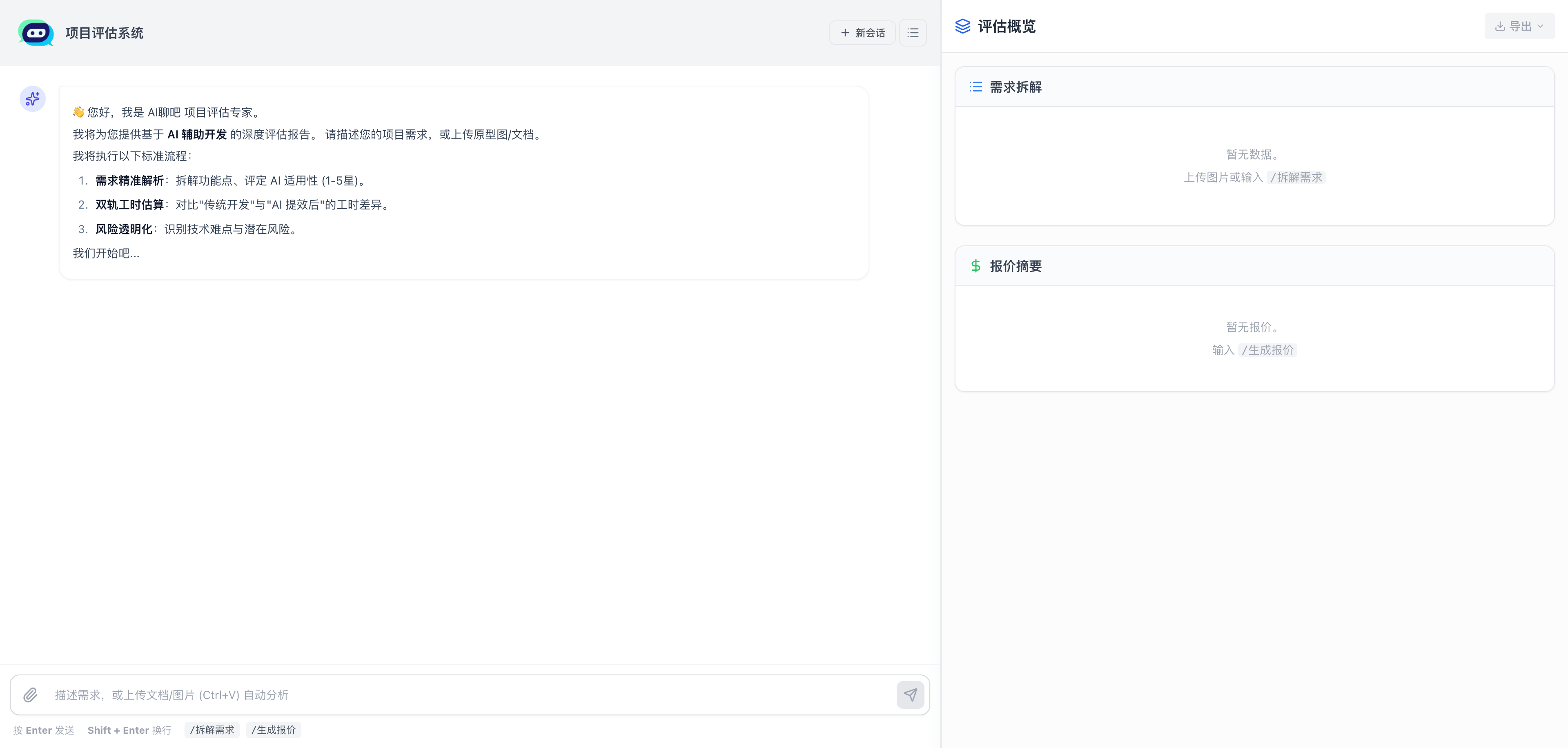Click the /拆解需求 shortcut below the input box
Image resolution: width=1568 pixels, height=748 pixels.
[x=212, y=729]
